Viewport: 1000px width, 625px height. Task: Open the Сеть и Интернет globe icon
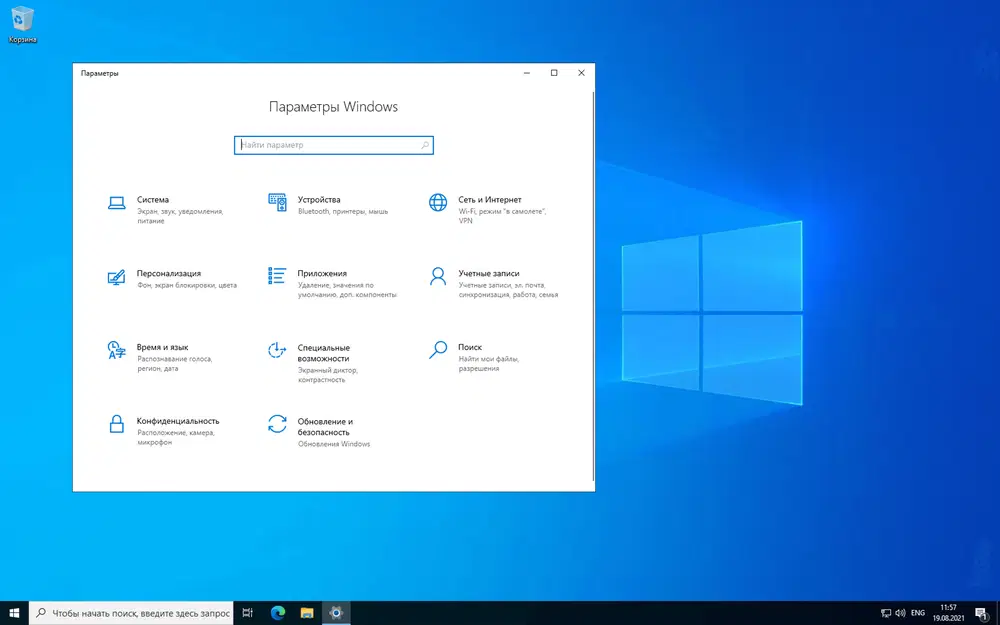click(x=438, y=203)
